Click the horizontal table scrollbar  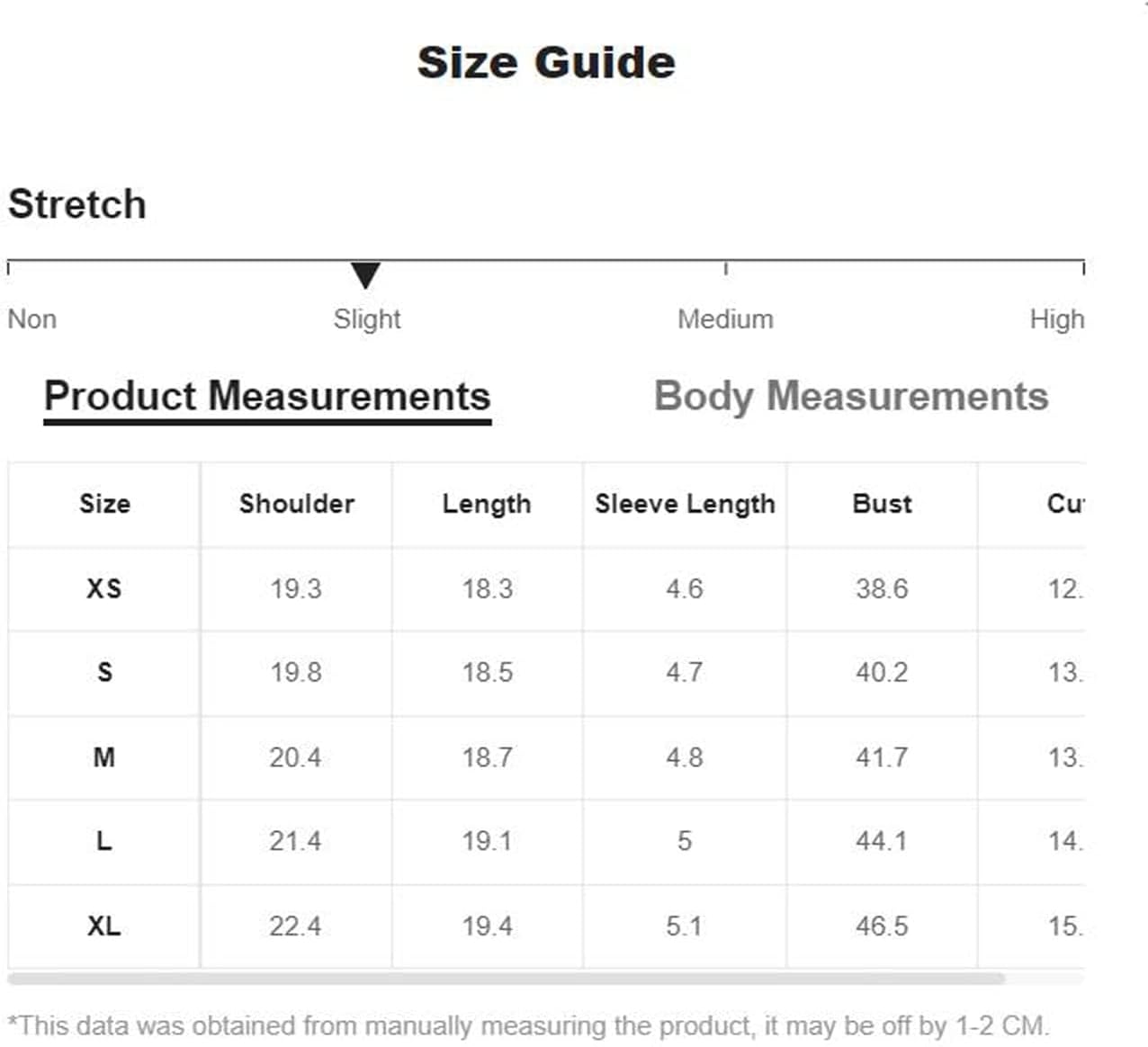(506, 978)
